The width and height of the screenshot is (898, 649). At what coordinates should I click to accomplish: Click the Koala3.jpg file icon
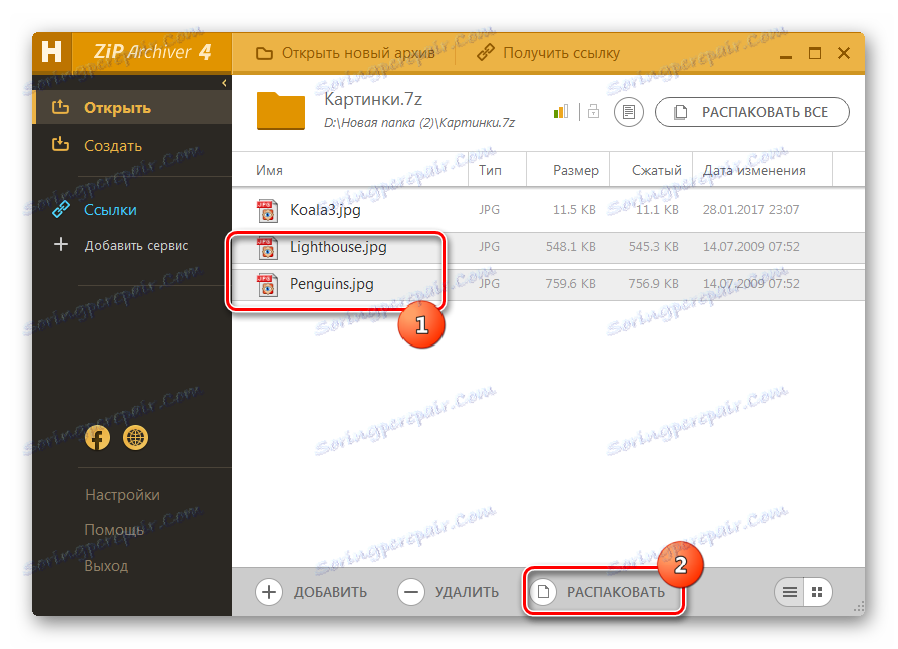point(267,211)
